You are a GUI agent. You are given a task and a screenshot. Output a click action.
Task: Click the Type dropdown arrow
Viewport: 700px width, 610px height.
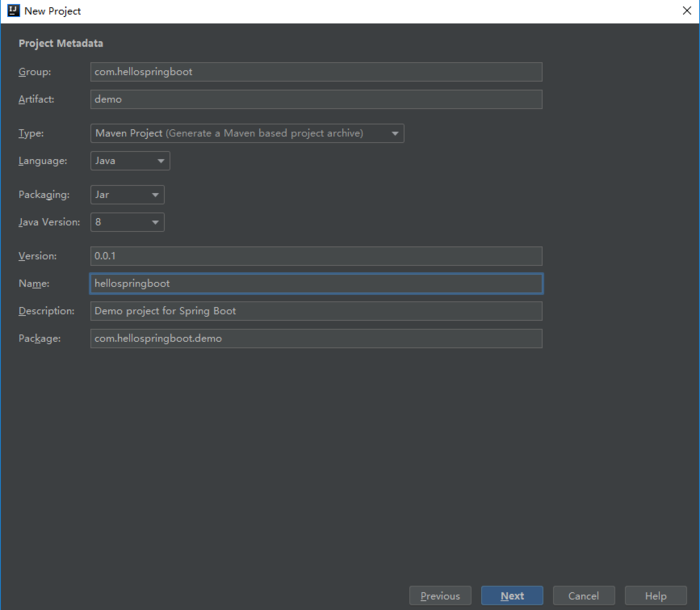(395, 133)
